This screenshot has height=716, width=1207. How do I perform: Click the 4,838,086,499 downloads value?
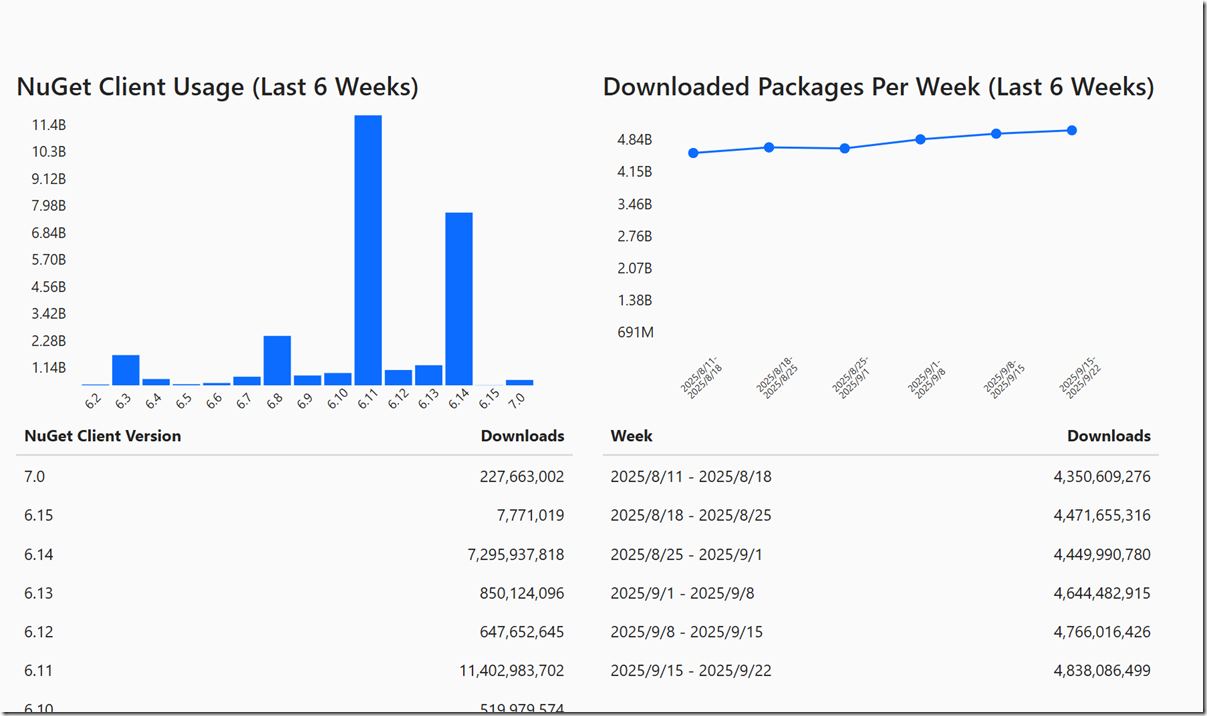point(1101,671)
